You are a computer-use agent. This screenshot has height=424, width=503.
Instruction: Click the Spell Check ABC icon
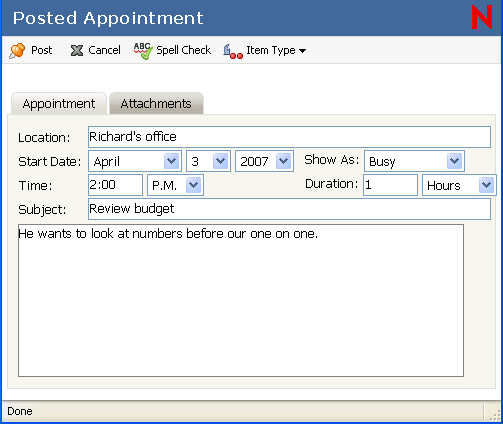click(143, 51)
